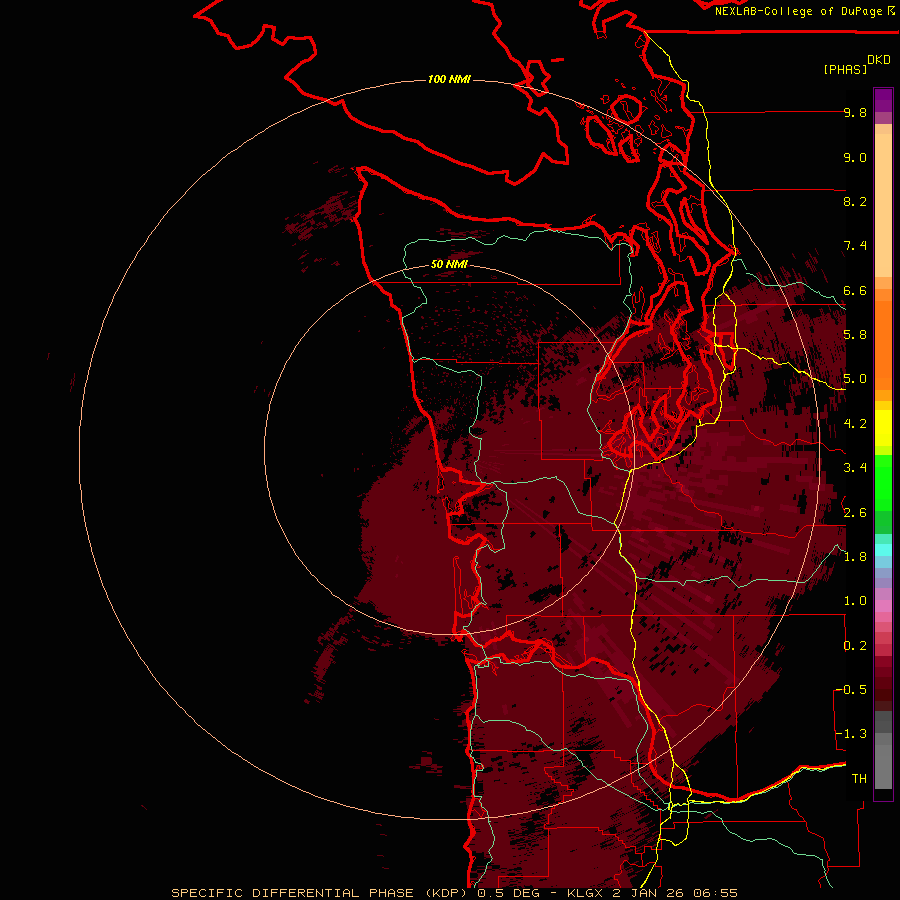The width and height of the screenshot is (900, 900).
Task: Select the 1.8 value on the scale
Action: point(855,557)
